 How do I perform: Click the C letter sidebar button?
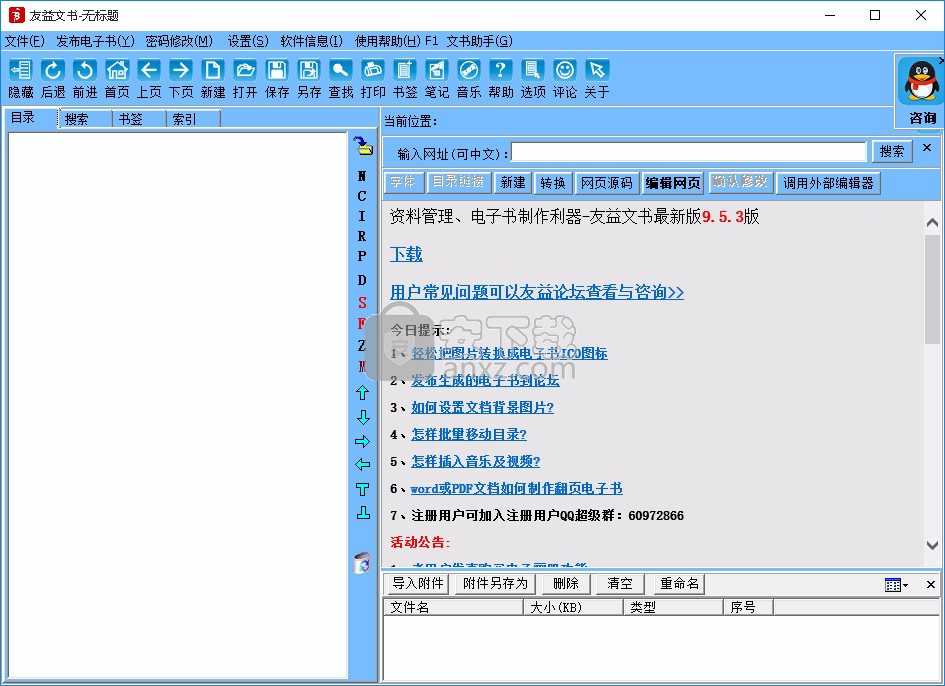click(362, 196)
